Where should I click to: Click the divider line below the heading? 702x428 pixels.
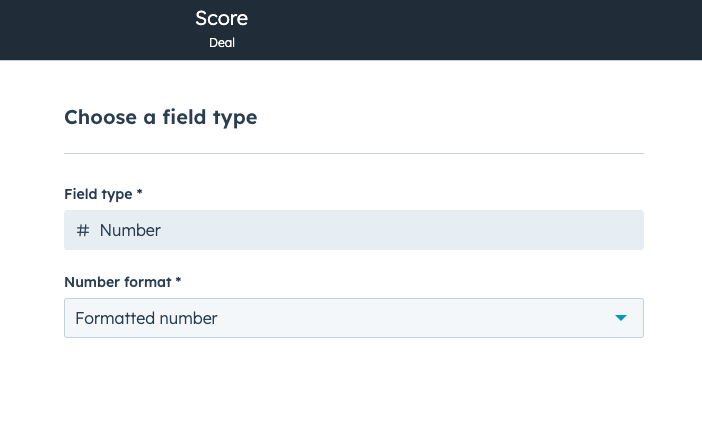point(354,153)
